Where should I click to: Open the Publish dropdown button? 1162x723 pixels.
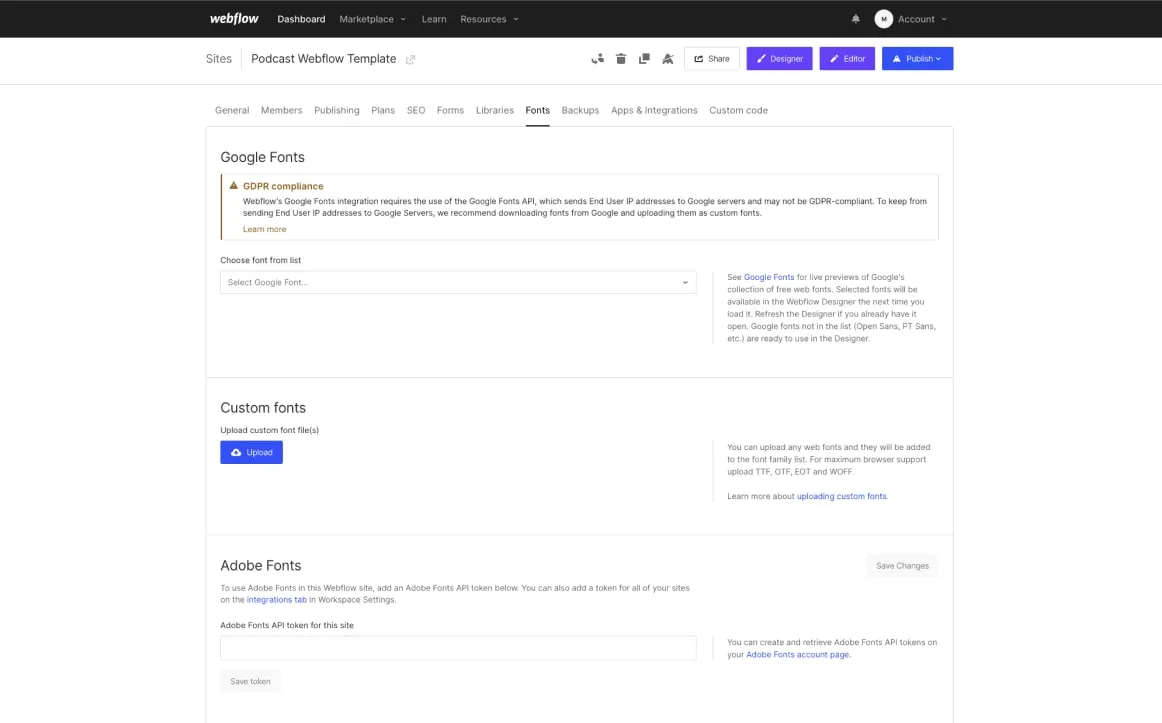click(917, 59)
